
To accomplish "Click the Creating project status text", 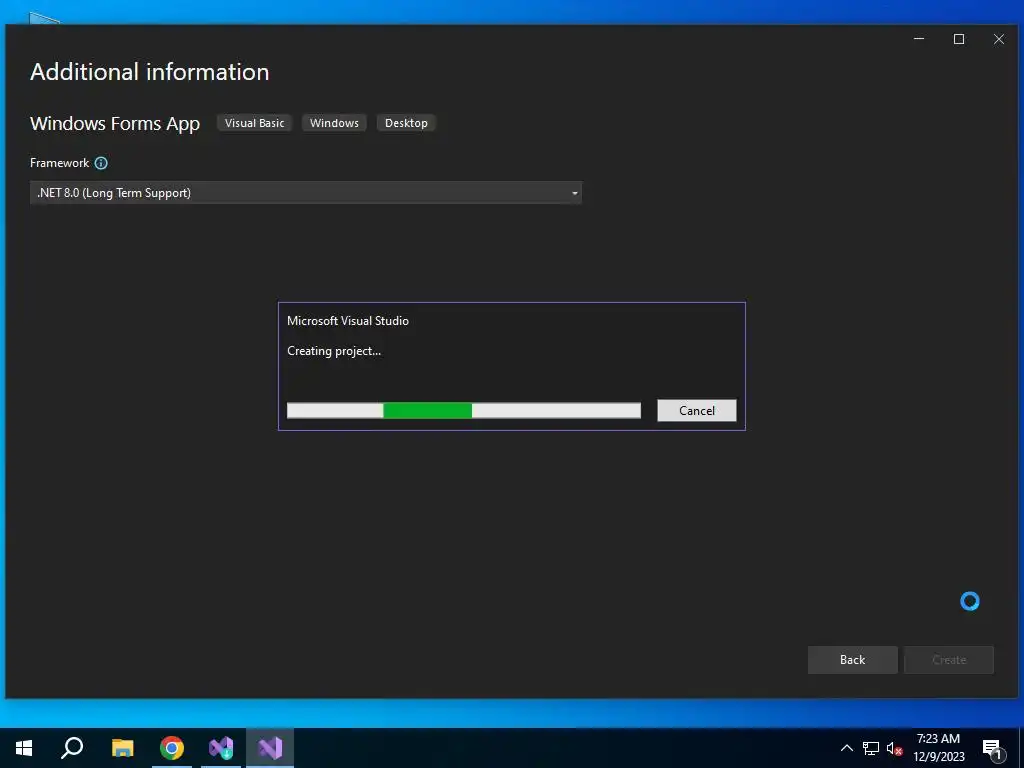I will pyautogui.click(x=334, y=351).
